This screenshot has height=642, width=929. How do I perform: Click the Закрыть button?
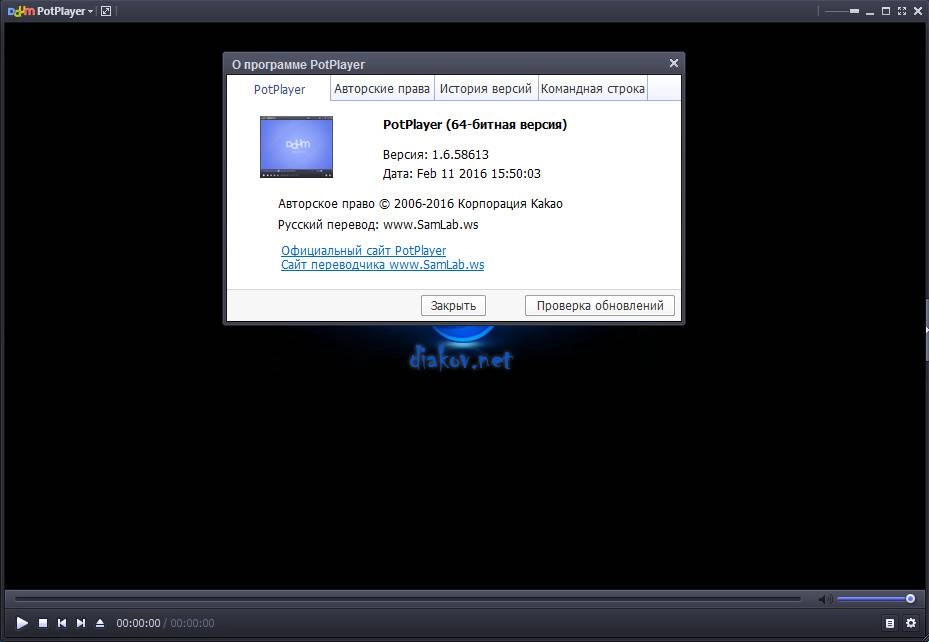point(453,306)
